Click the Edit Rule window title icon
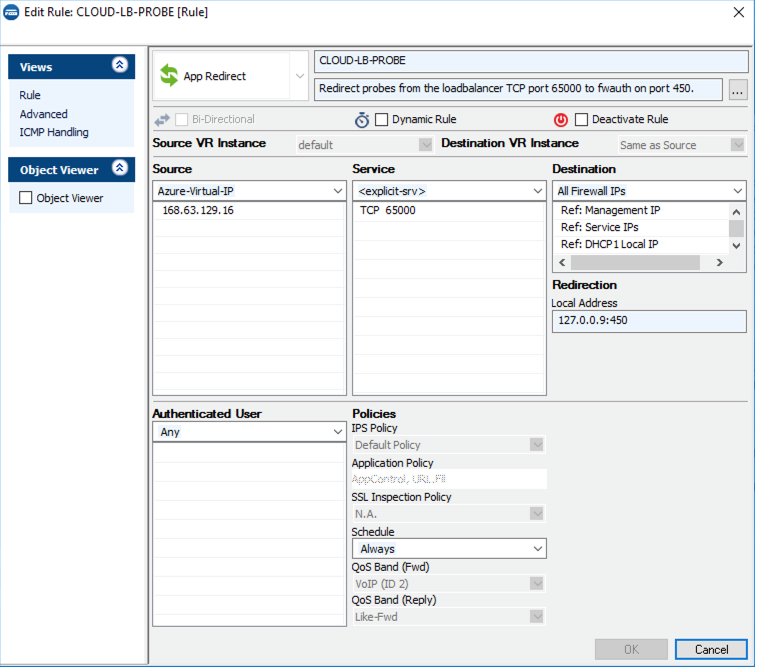Image resolution: width=757 pixels, height=668 pixels. [11, 12]
